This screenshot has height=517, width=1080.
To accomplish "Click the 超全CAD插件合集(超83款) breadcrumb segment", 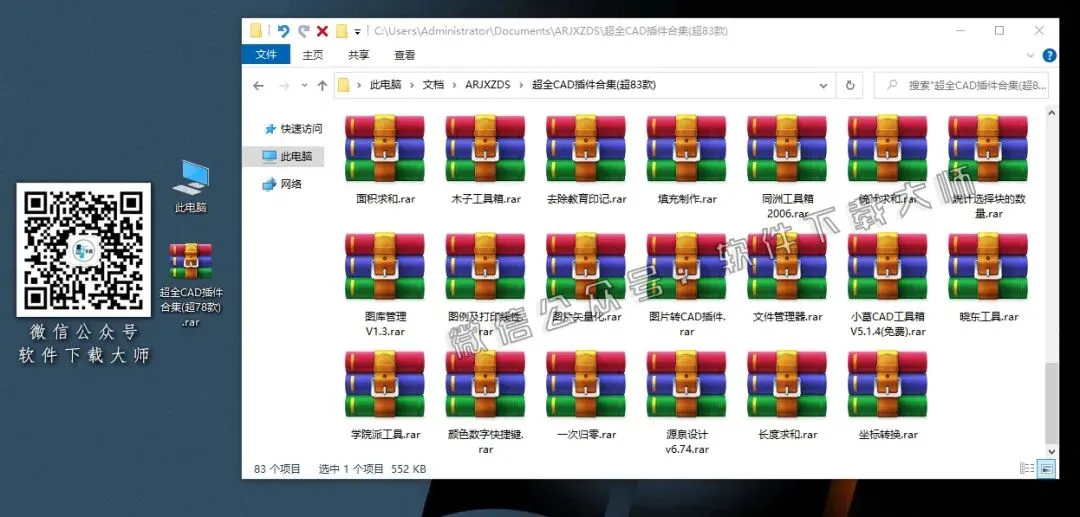I will click(594, 85).
